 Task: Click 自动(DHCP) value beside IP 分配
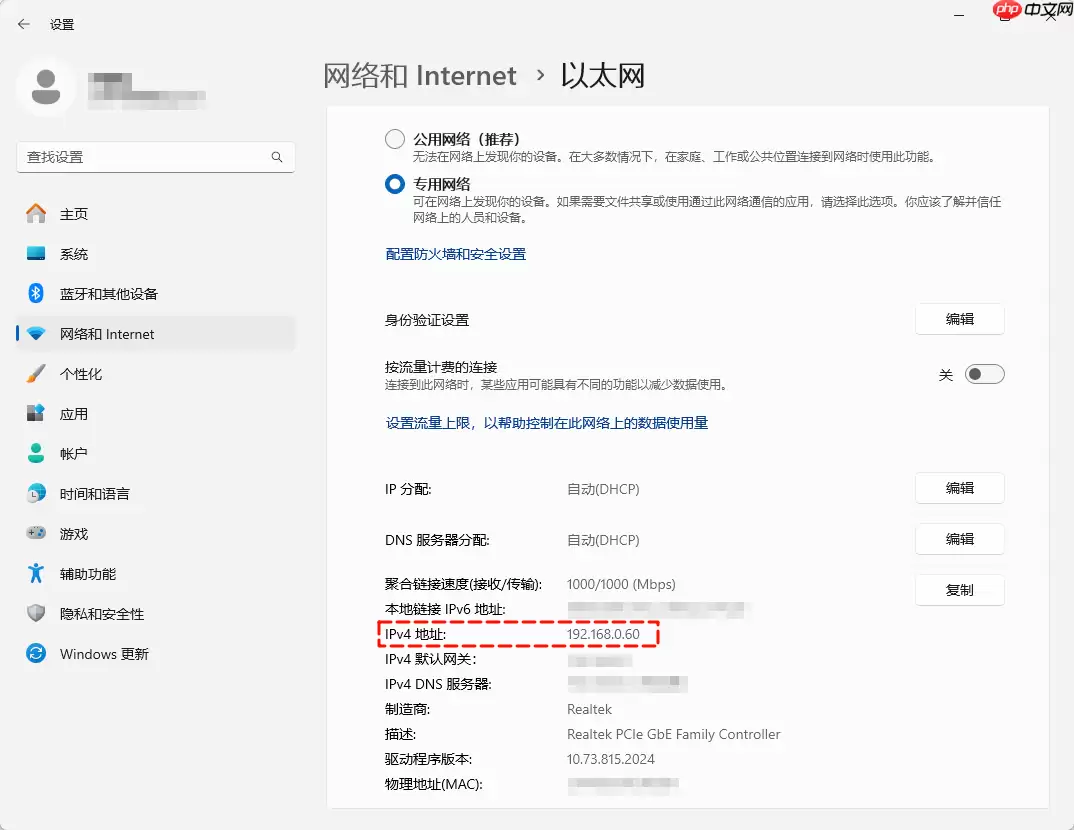[x=603, y=489]
